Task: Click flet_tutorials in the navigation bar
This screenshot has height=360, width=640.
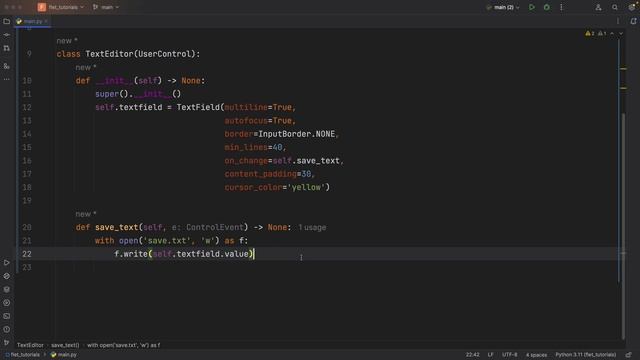Action: (22, 355)
